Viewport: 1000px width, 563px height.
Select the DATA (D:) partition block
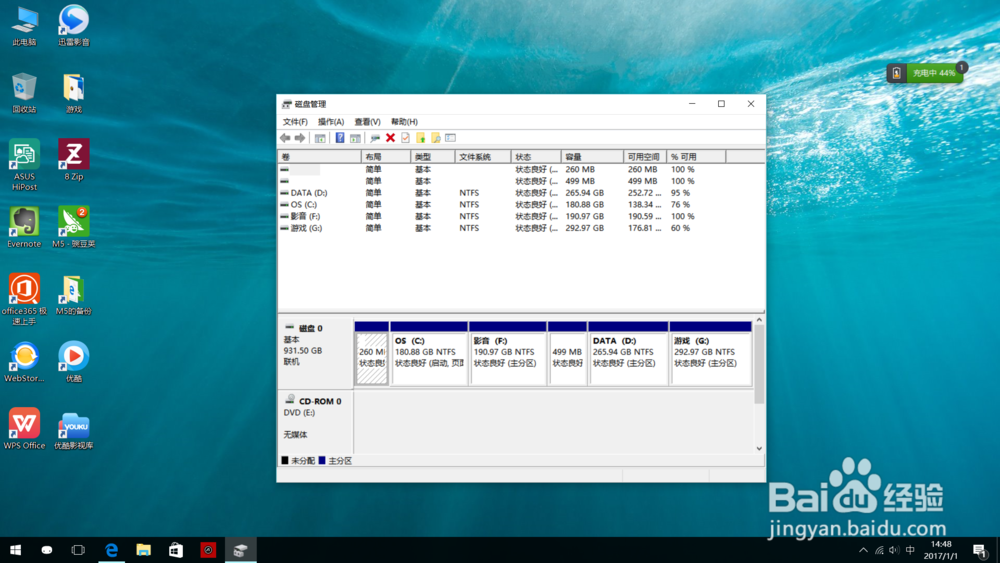pos(628,354)
